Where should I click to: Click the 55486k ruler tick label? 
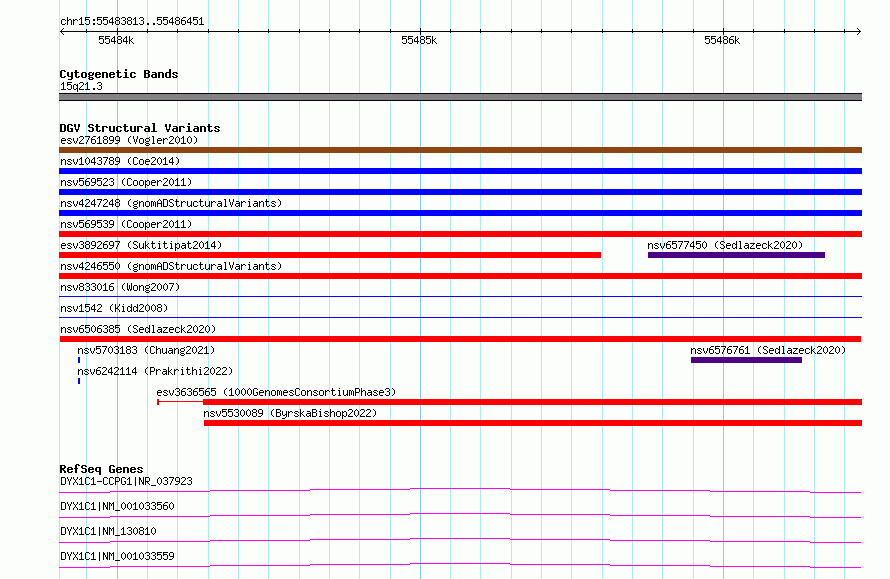[x=722, y=40]
